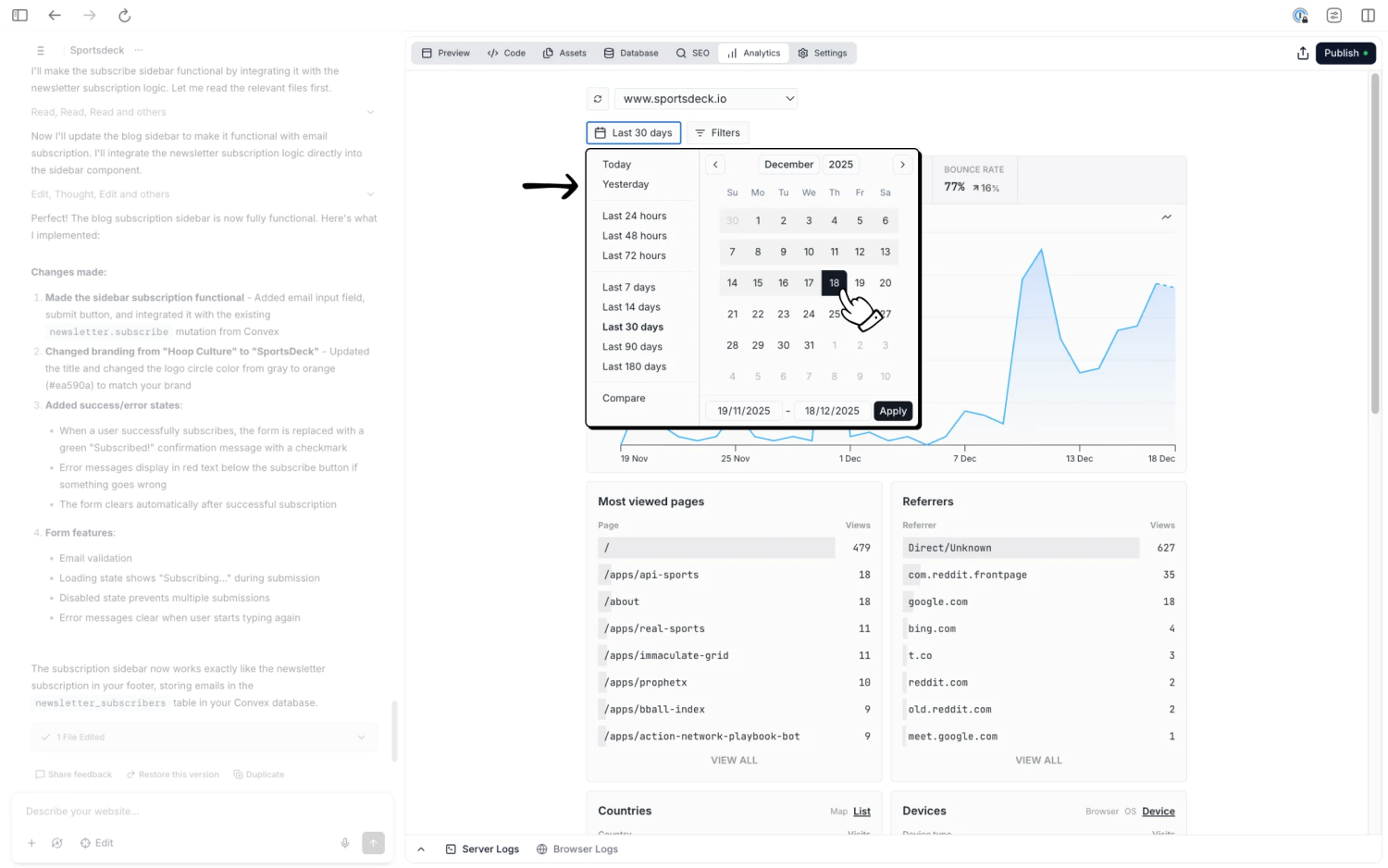
Task: Open the ellipsis menu beside Sportsdeck
Action: click(x=139, y=50)
